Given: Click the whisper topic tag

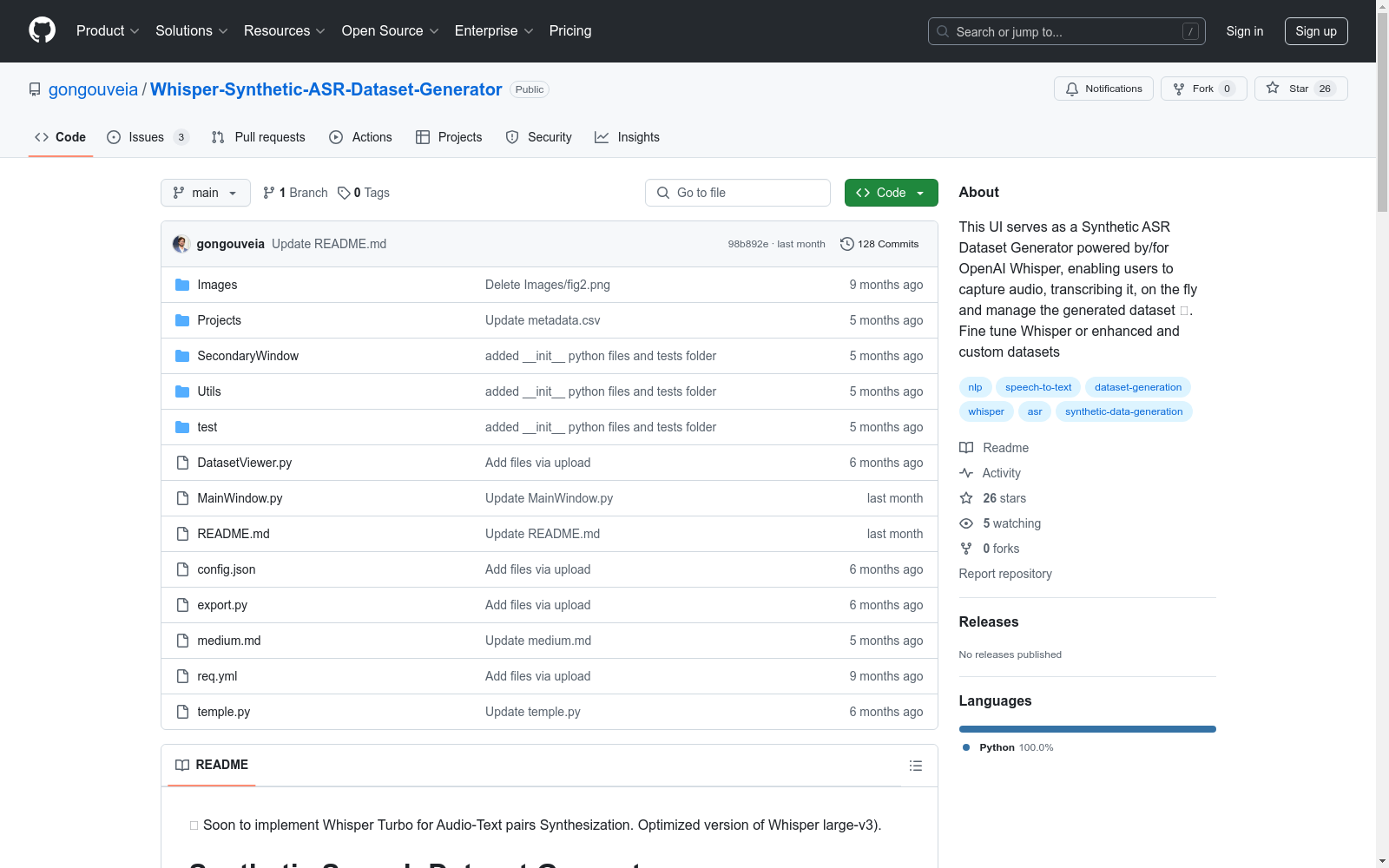Looking at the screenshot, I should click(x=986, y=411).
